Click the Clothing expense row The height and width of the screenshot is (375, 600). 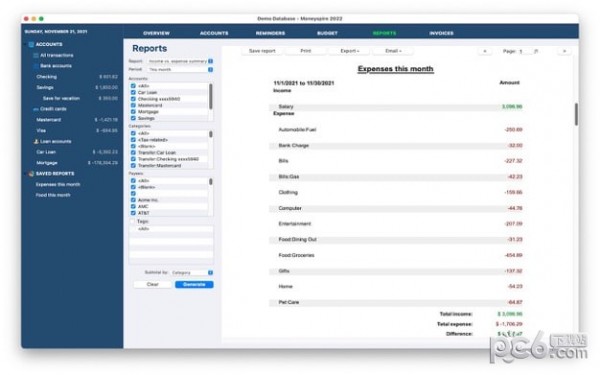[396, 192]
